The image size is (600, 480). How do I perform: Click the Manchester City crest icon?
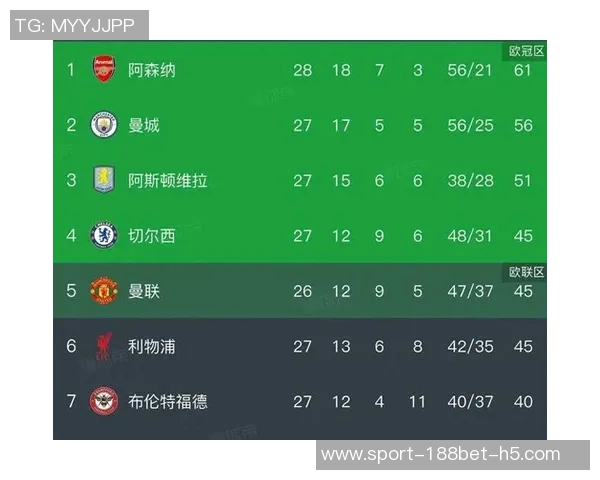tap(104, 125)
